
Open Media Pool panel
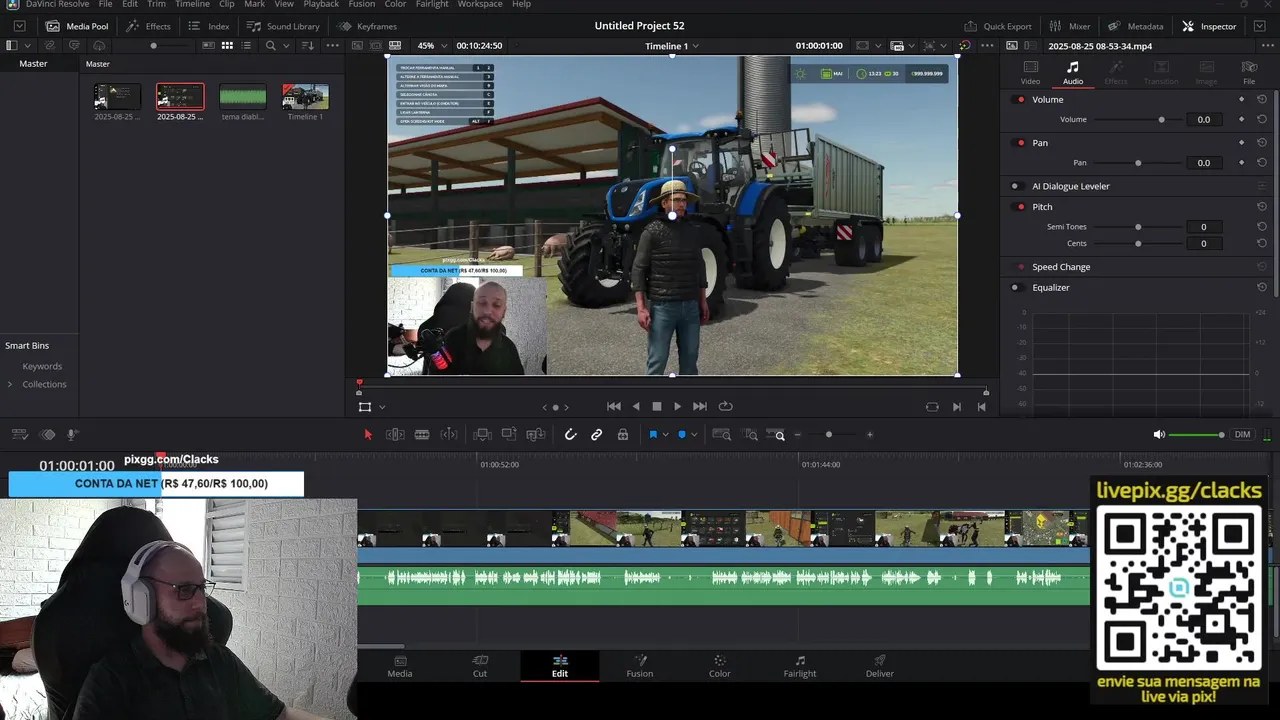coord(77,26)
